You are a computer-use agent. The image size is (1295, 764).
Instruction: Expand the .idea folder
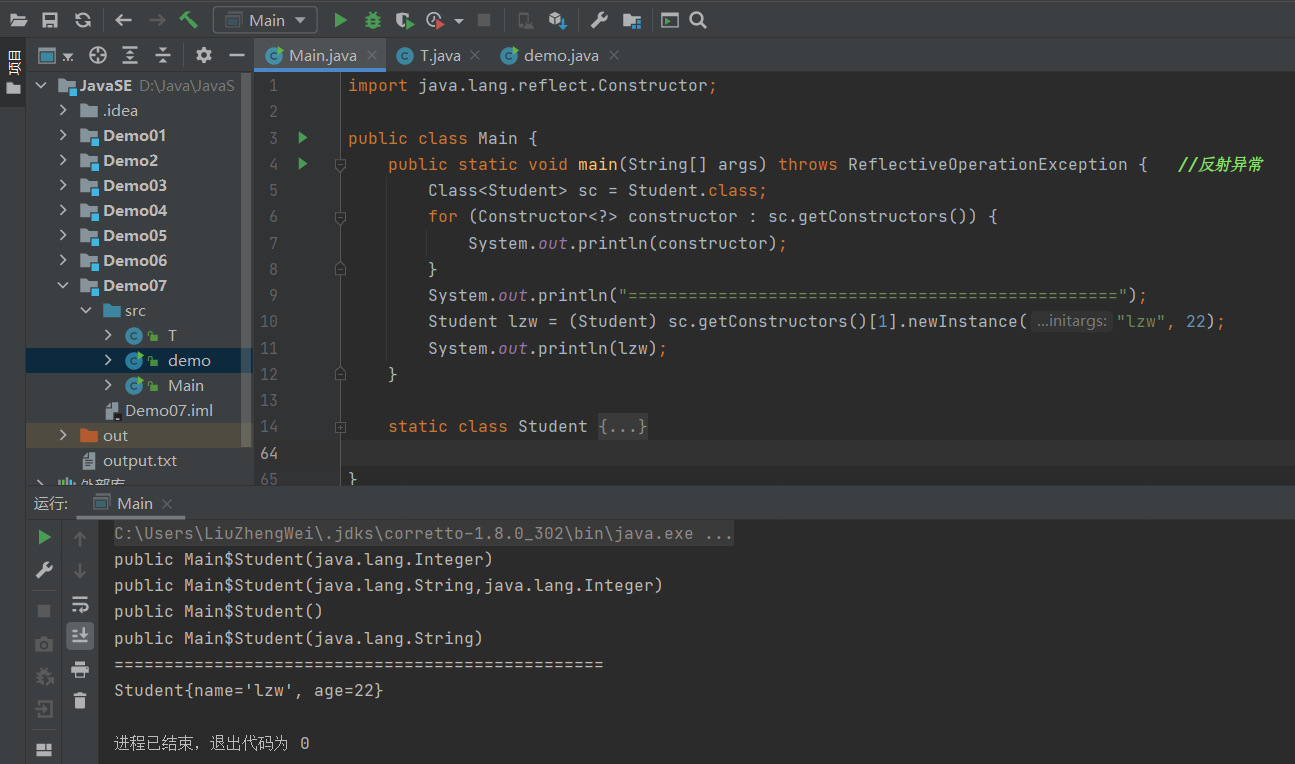pyautogui.click(x=64, y=111)
